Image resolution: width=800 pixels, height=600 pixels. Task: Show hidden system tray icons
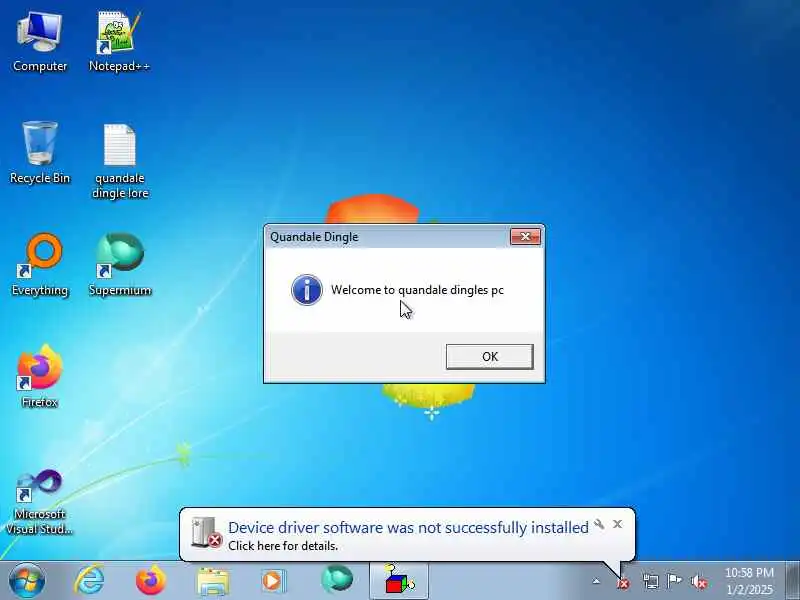(596, 581)
